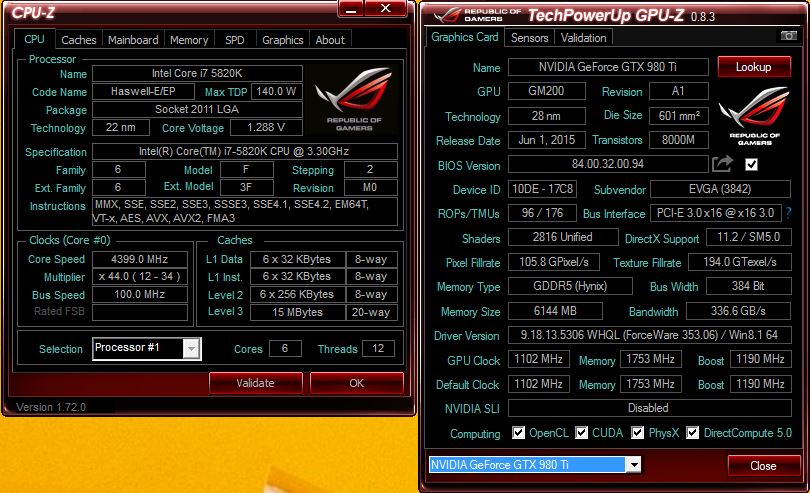The width and height of the screenshot is (810, 493).
Task: Click the Die Size value 601 mm²
Action: tap(679, 116)
